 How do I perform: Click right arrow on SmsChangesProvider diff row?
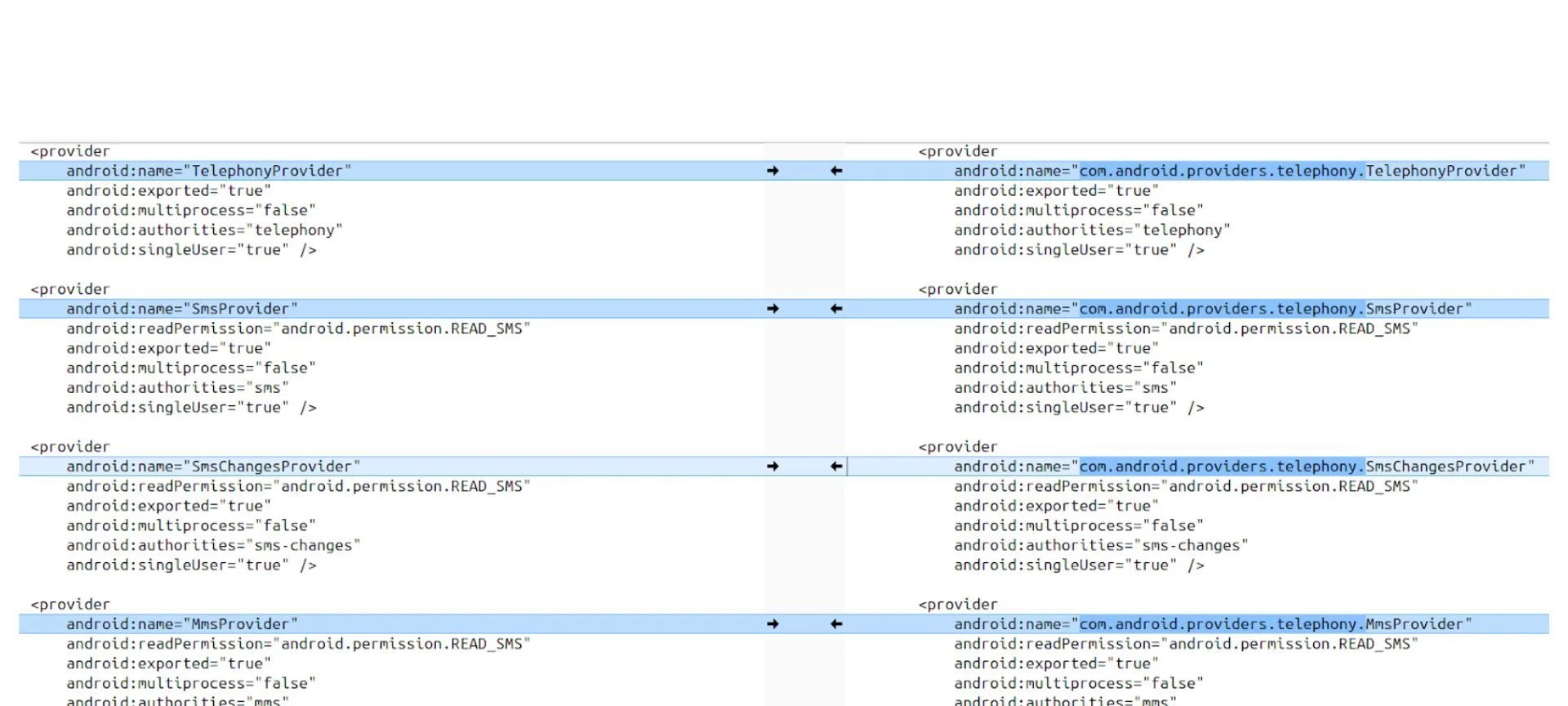click(773, 467)
